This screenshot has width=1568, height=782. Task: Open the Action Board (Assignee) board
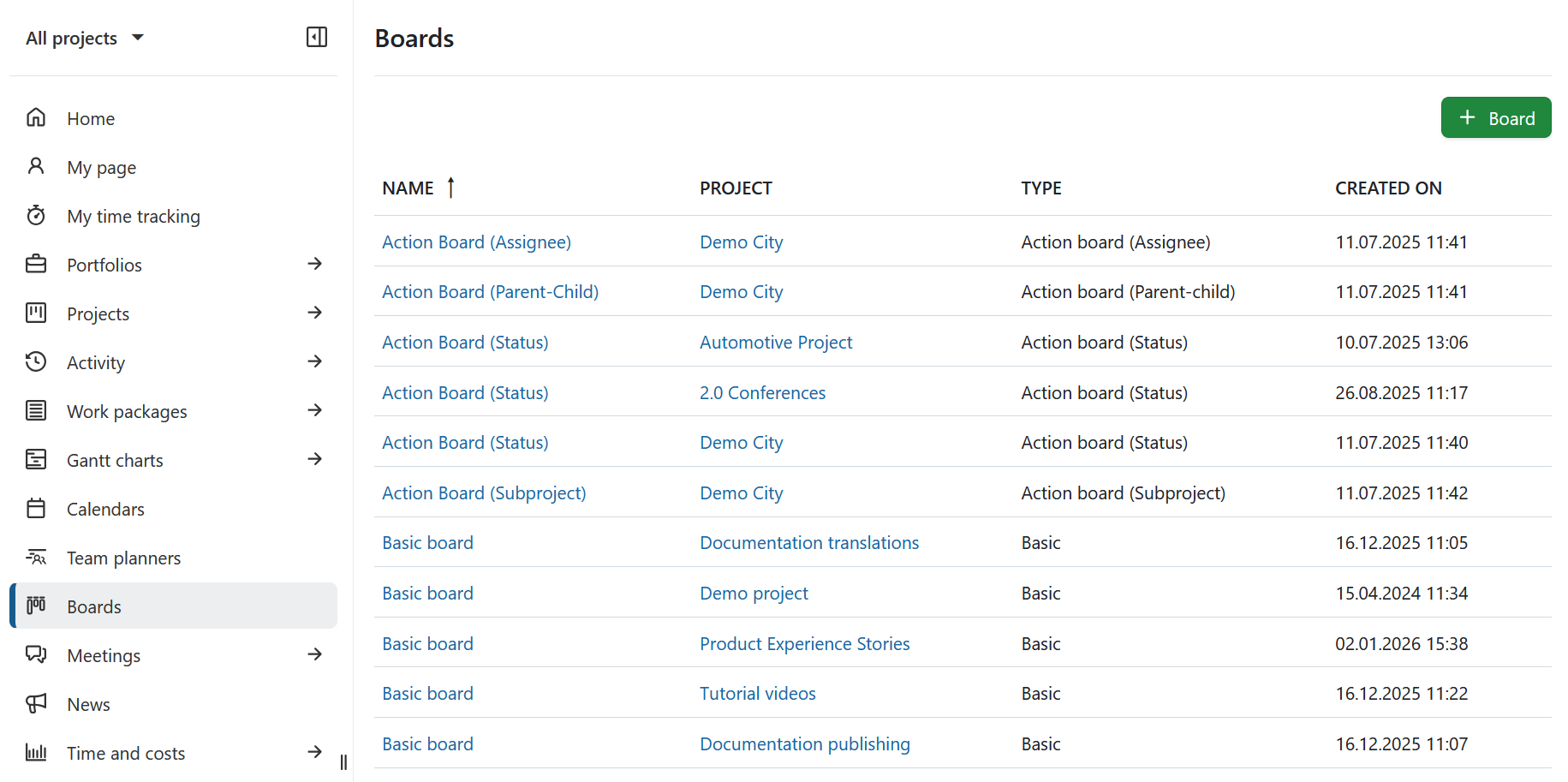point(476,242)
